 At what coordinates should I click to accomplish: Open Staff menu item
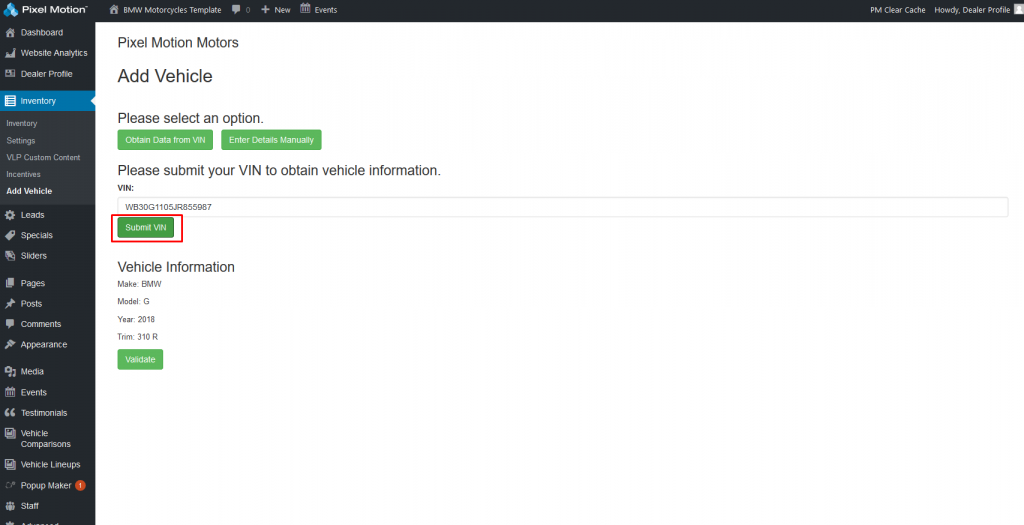[x=29, y=506]
